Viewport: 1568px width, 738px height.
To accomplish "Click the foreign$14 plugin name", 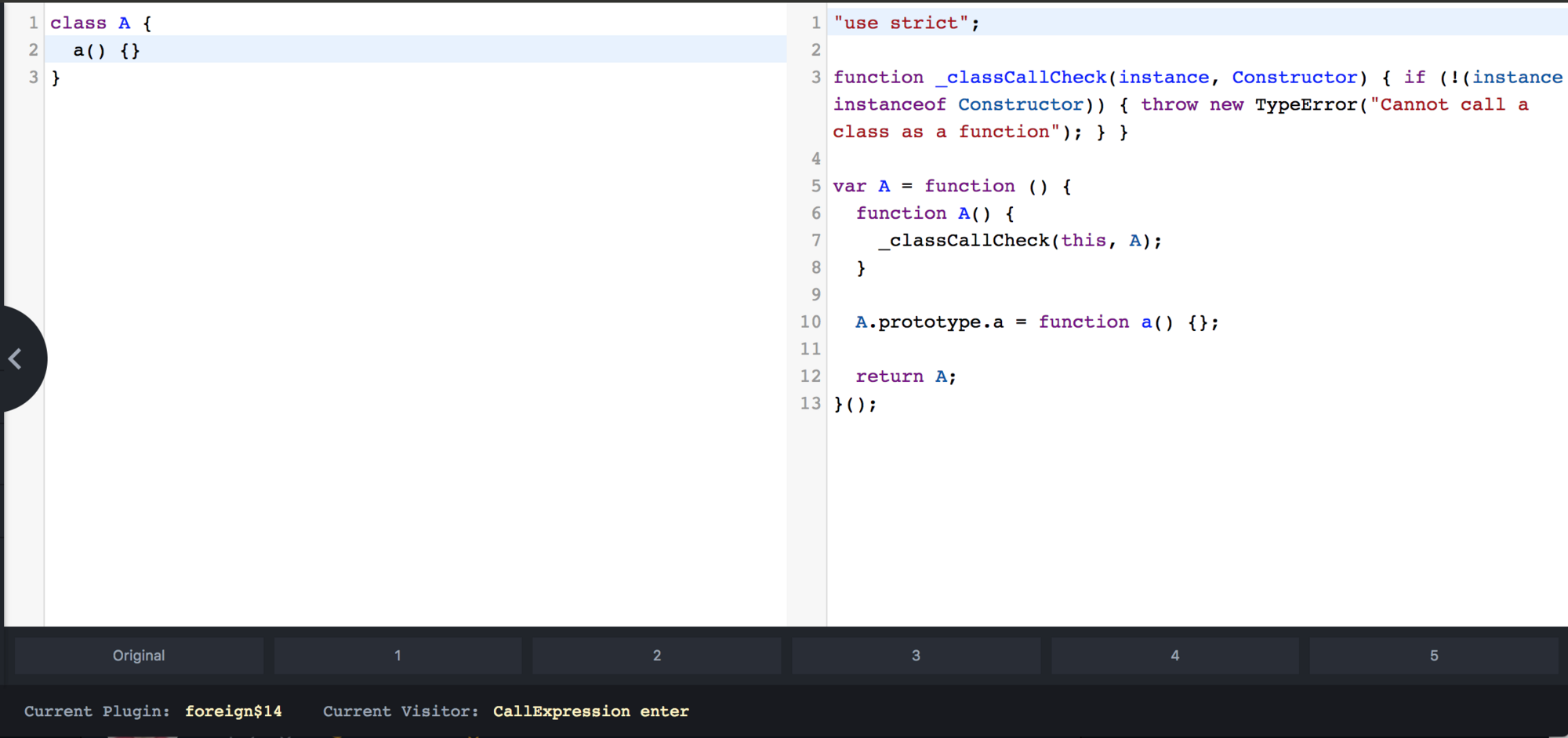I will point(233,711).
